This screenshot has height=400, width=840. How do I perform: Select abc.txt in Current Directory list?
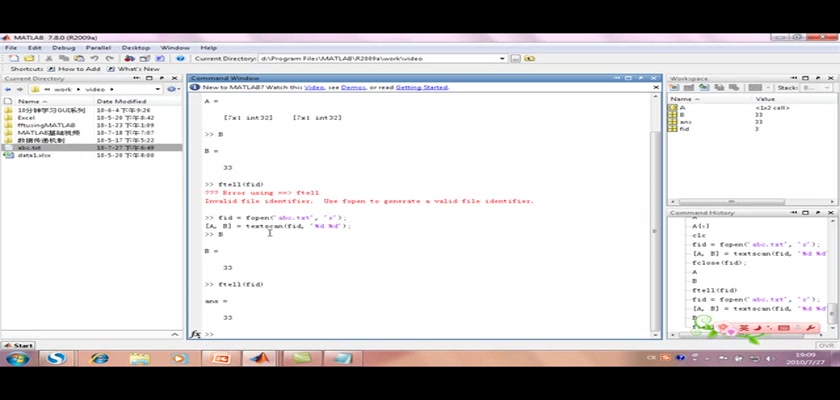coord(92,148)
